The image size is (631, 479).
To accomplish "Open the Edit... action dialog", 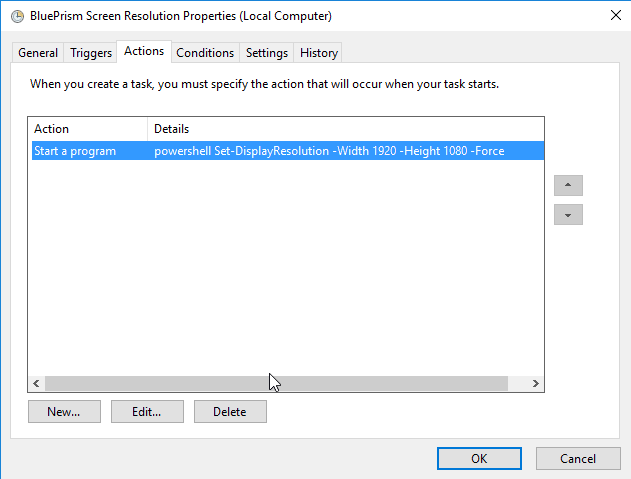I will pyautogui.click(x=146, y=411).
